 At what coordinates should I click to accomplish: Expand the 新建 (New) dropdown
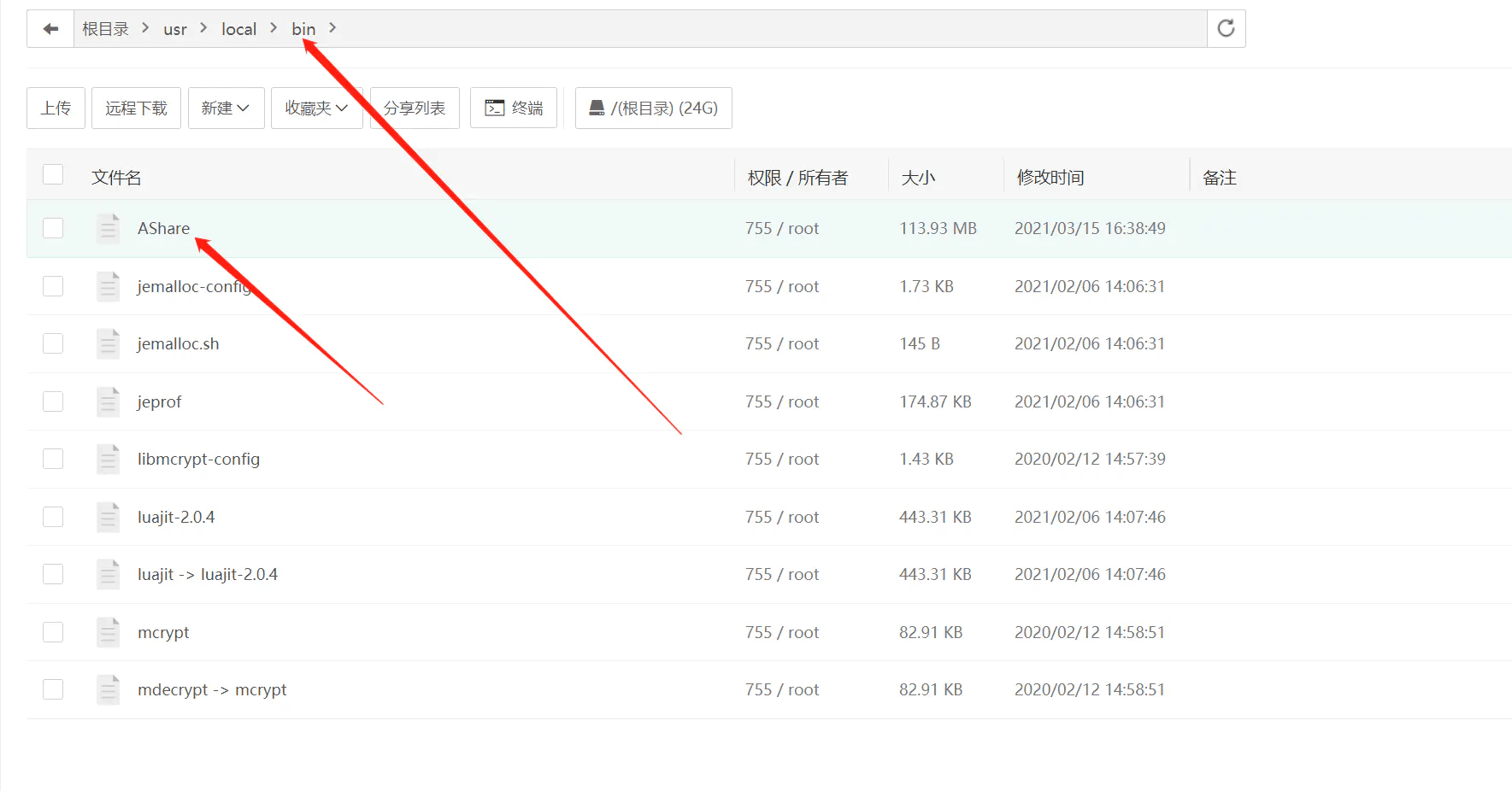(226, 108)
